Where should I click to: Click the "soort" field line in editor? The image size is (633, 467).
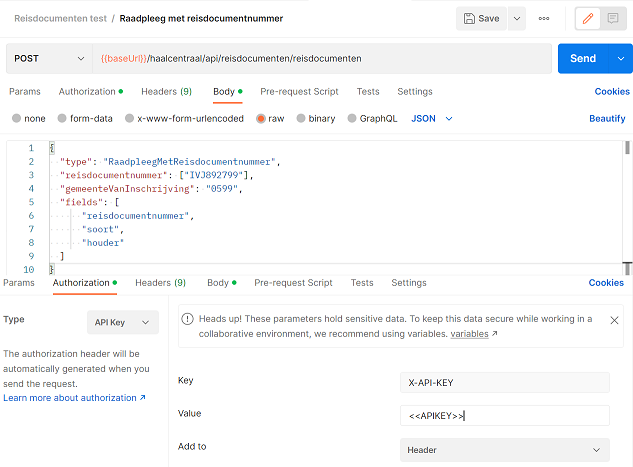pos(103,229)
